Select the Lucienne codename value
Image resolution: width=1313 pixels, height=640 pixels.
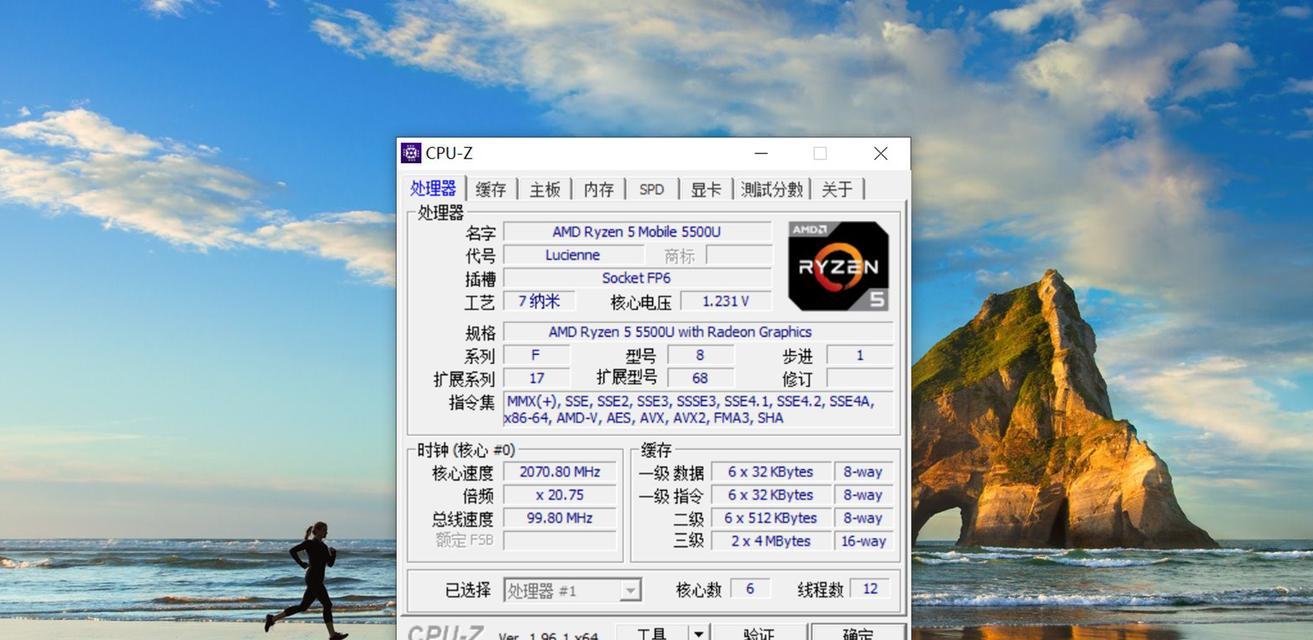[573, 255]
